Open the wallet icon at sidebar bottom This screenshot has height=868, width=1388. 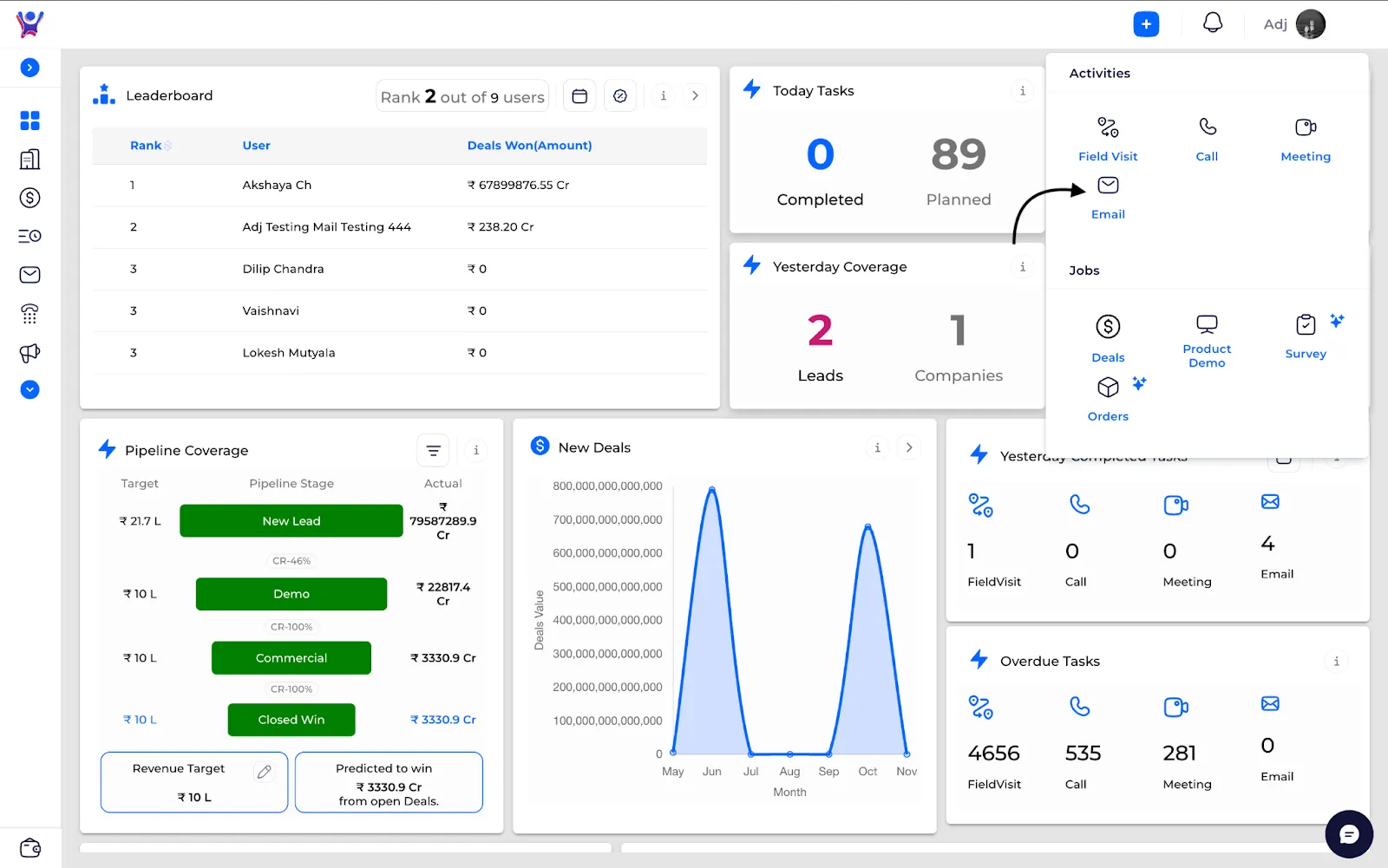[x=29, y=847]
